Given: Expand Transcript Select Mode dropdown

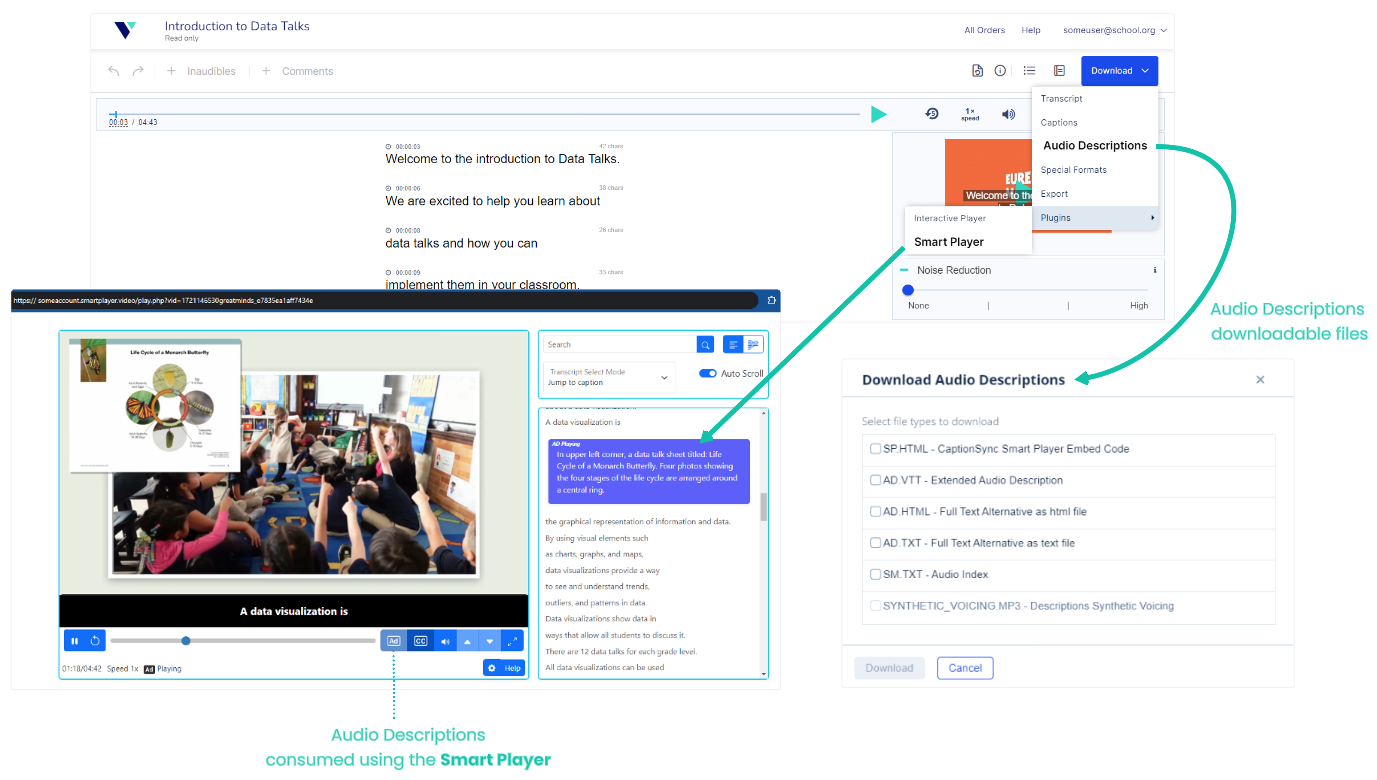Looking at the screenshot, I should pyautogui.click(x=608, y=377).
